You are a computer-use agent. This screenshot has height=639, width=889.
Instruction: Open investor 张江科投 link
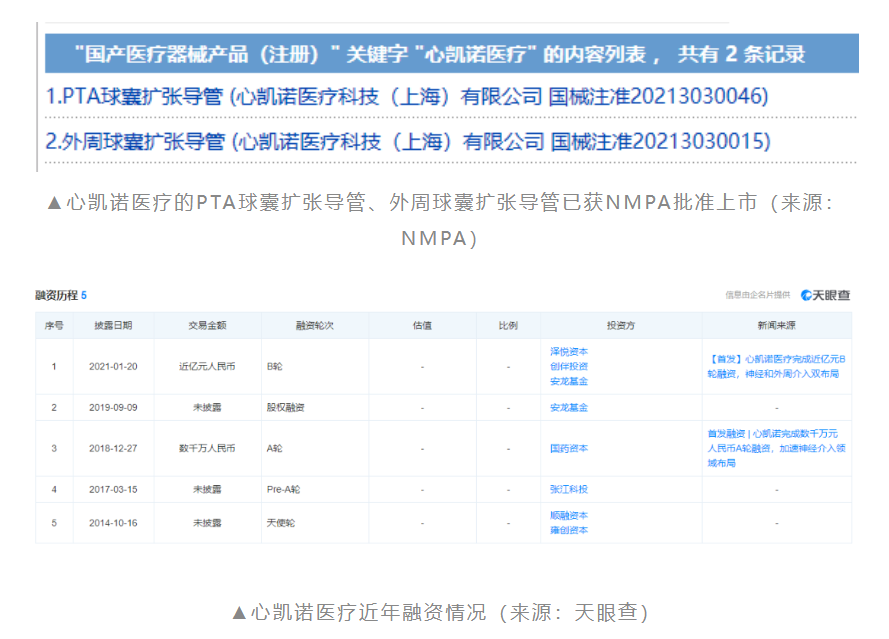point(569,489)
